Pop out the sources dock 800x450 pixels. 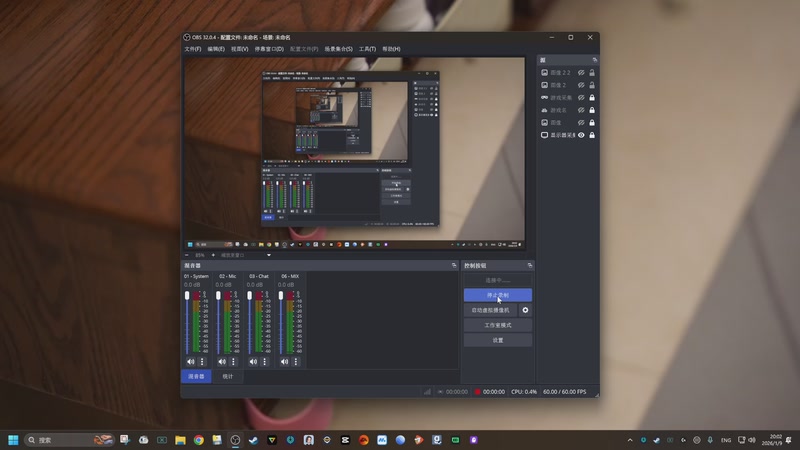click(594, 60)
